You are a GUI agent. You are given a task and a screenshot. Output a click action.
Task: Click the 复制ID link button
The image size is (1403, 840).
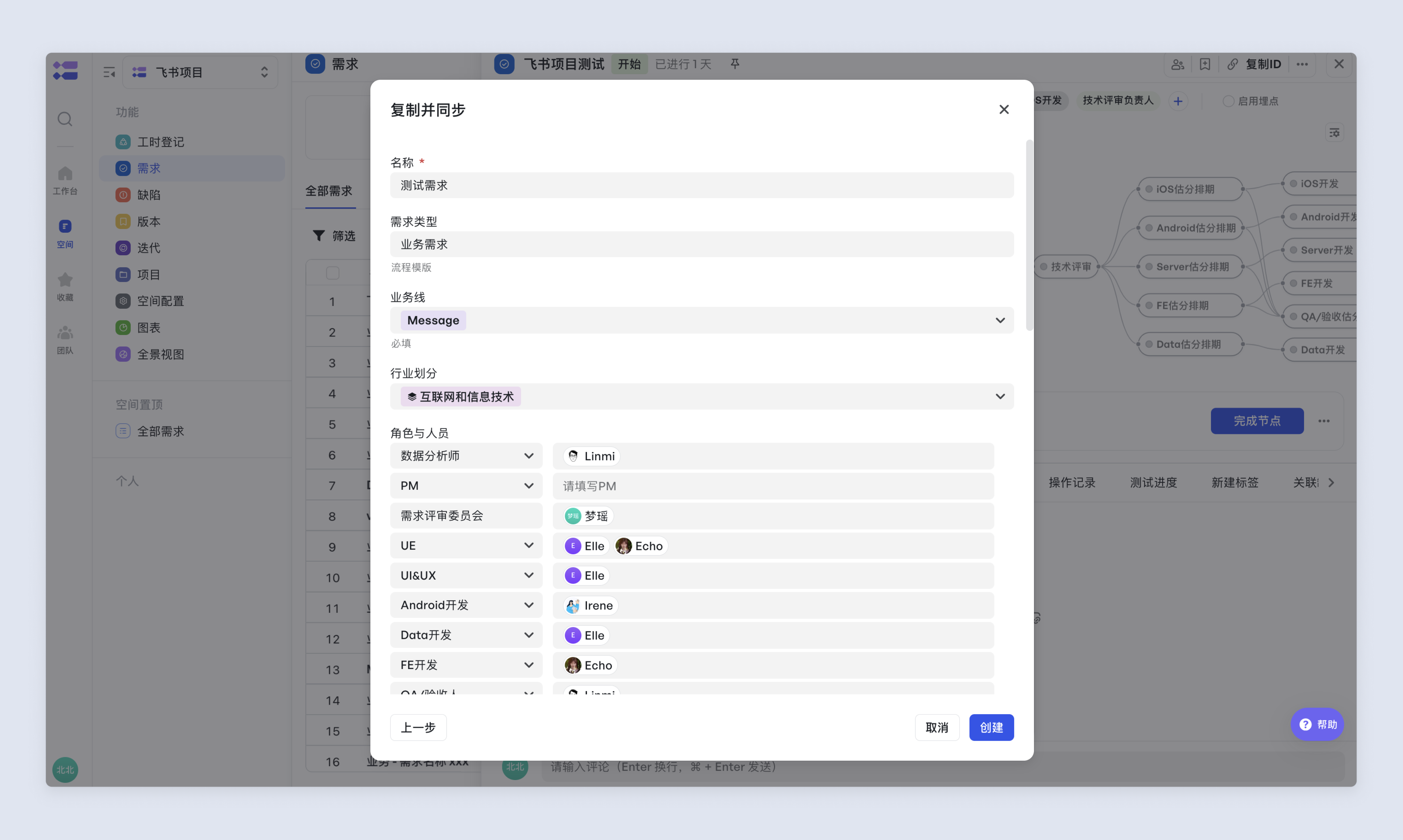click(x=1254, y=64)
